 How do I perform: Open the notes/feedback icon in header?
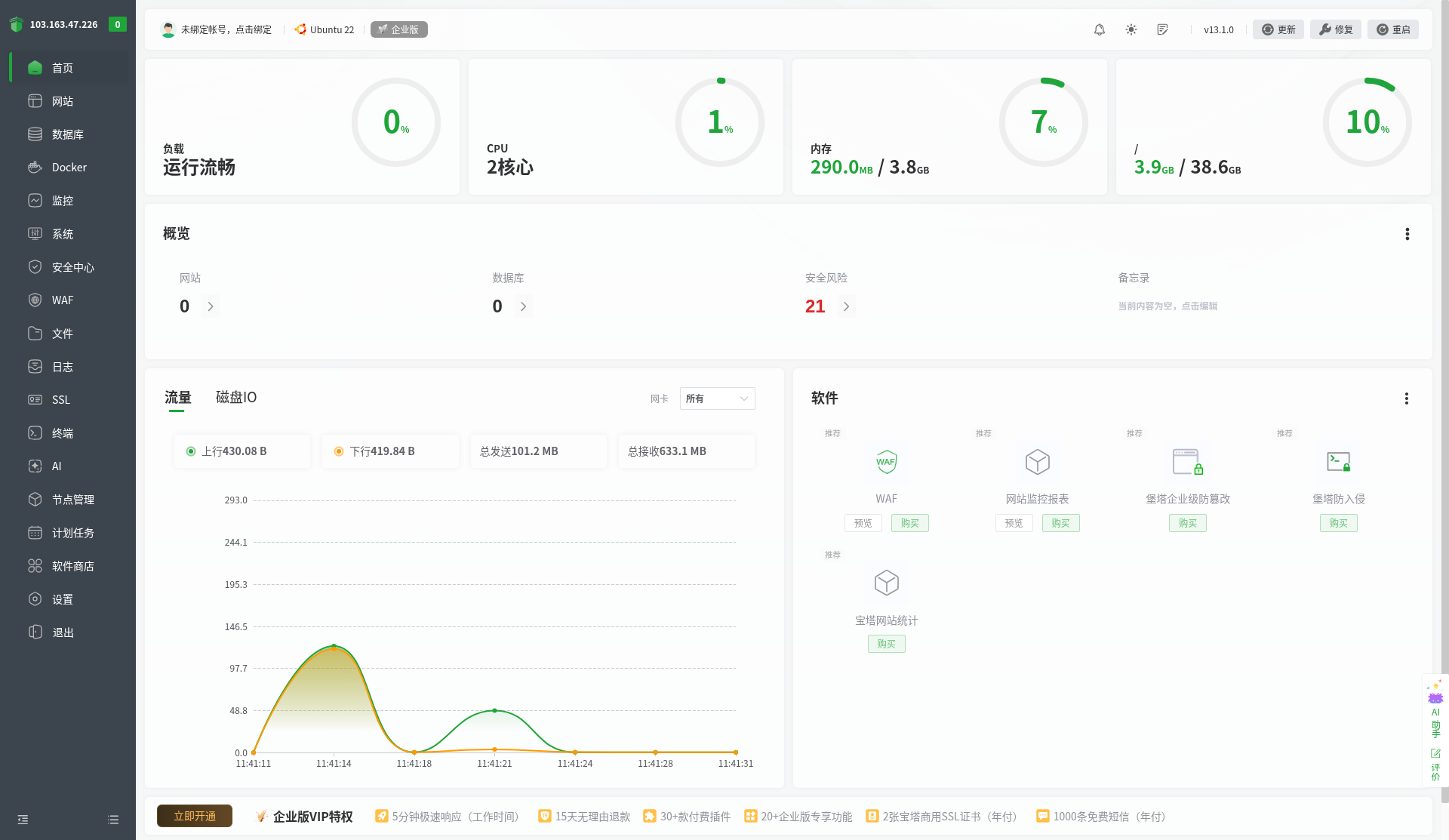click(x=1163, y=29)
